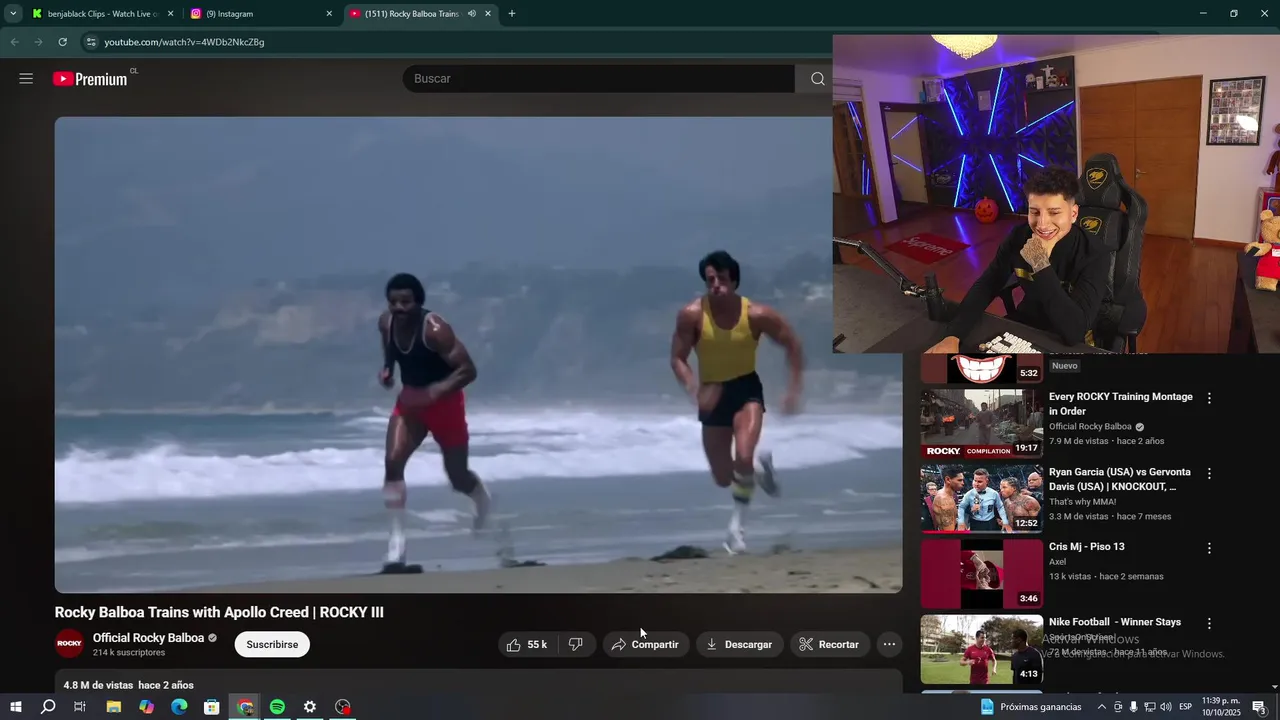1280x720 pixels.
Task: Close the Instagram tab
Action: (x=329, y=14)
